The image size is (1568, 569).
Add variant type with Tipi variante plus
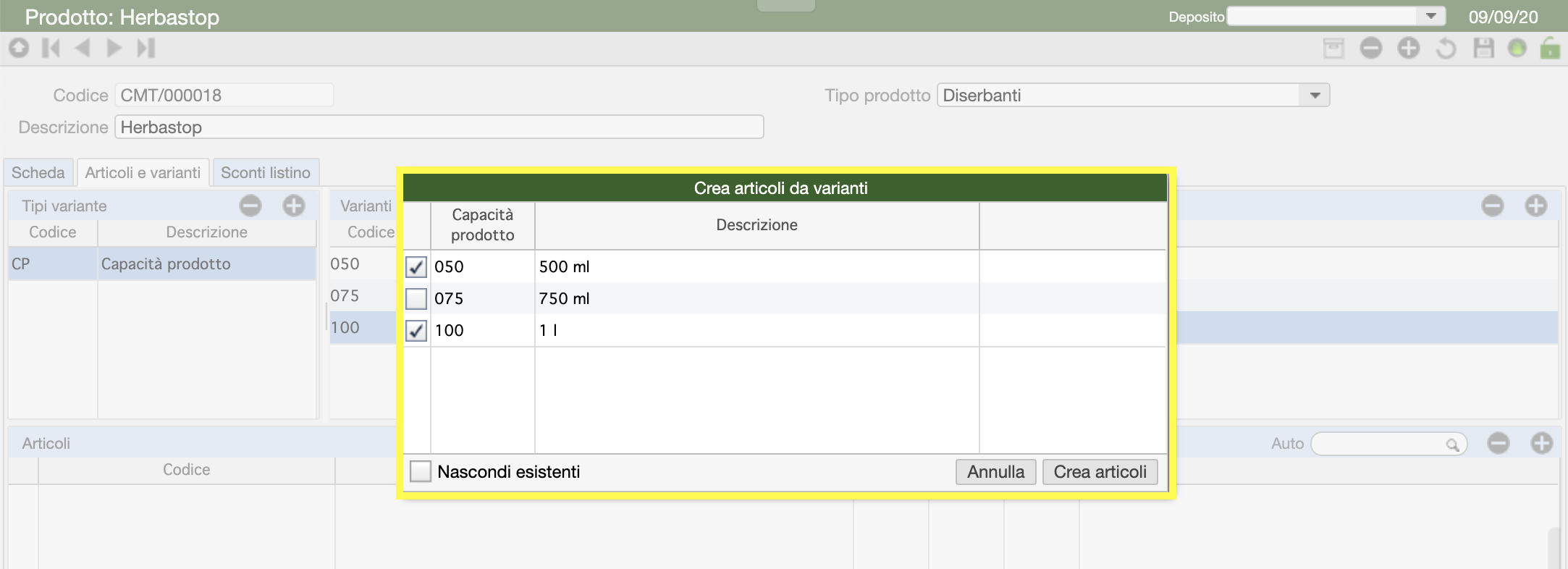coord(294,206)
